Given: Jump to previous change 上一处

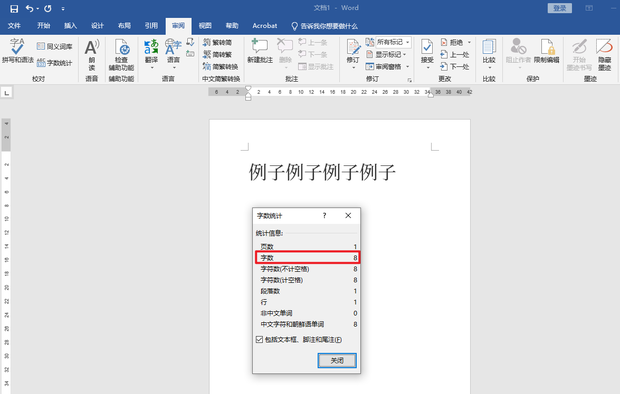Looking at the screenshot, I should pos(455,54).
